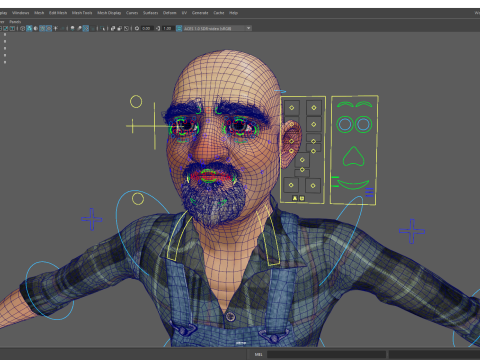Select the right eyebrow curve control

[364, 104]
